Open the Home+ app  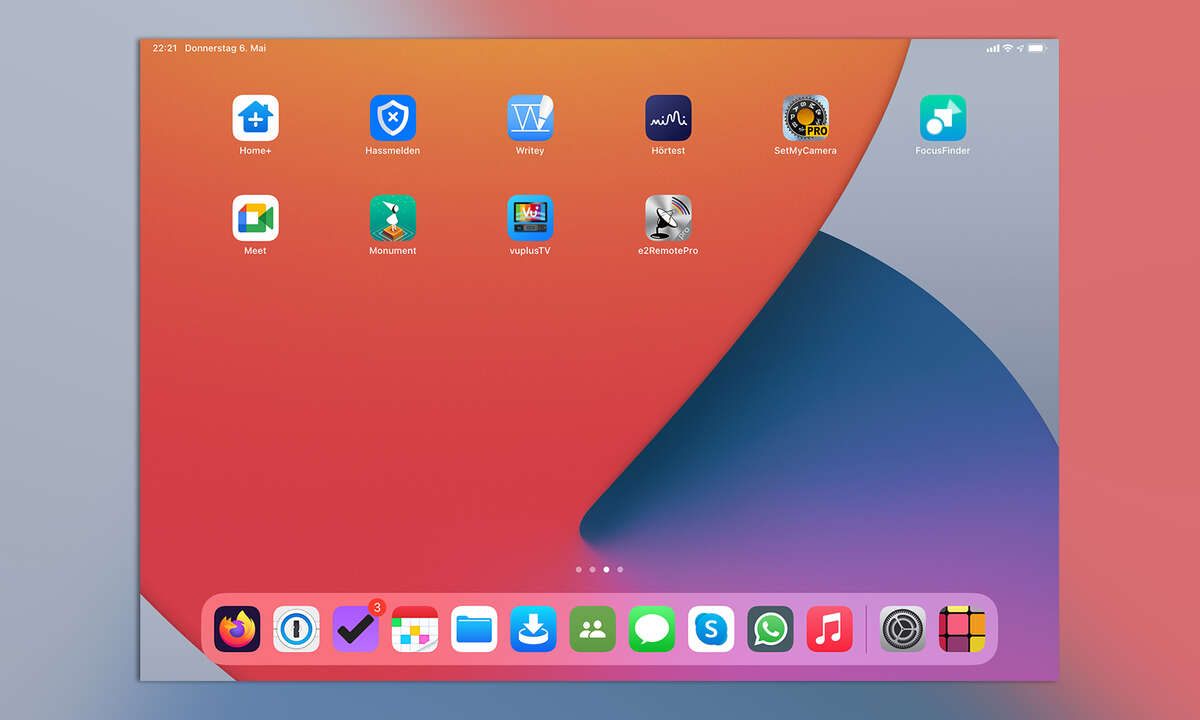click(x=255, y=118)
